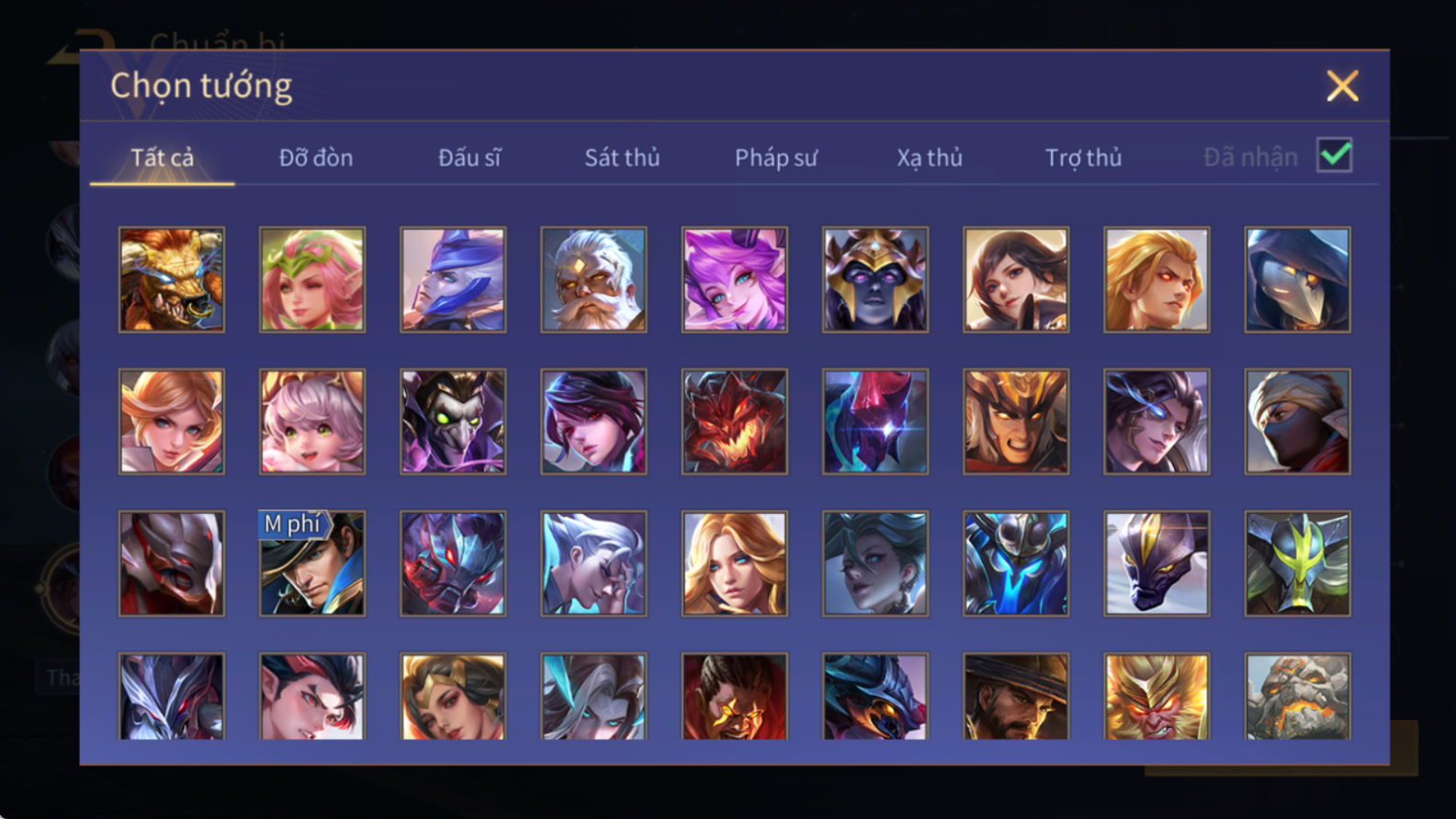Pick the hooded plague-mask assassin hero

point(1297,280)
